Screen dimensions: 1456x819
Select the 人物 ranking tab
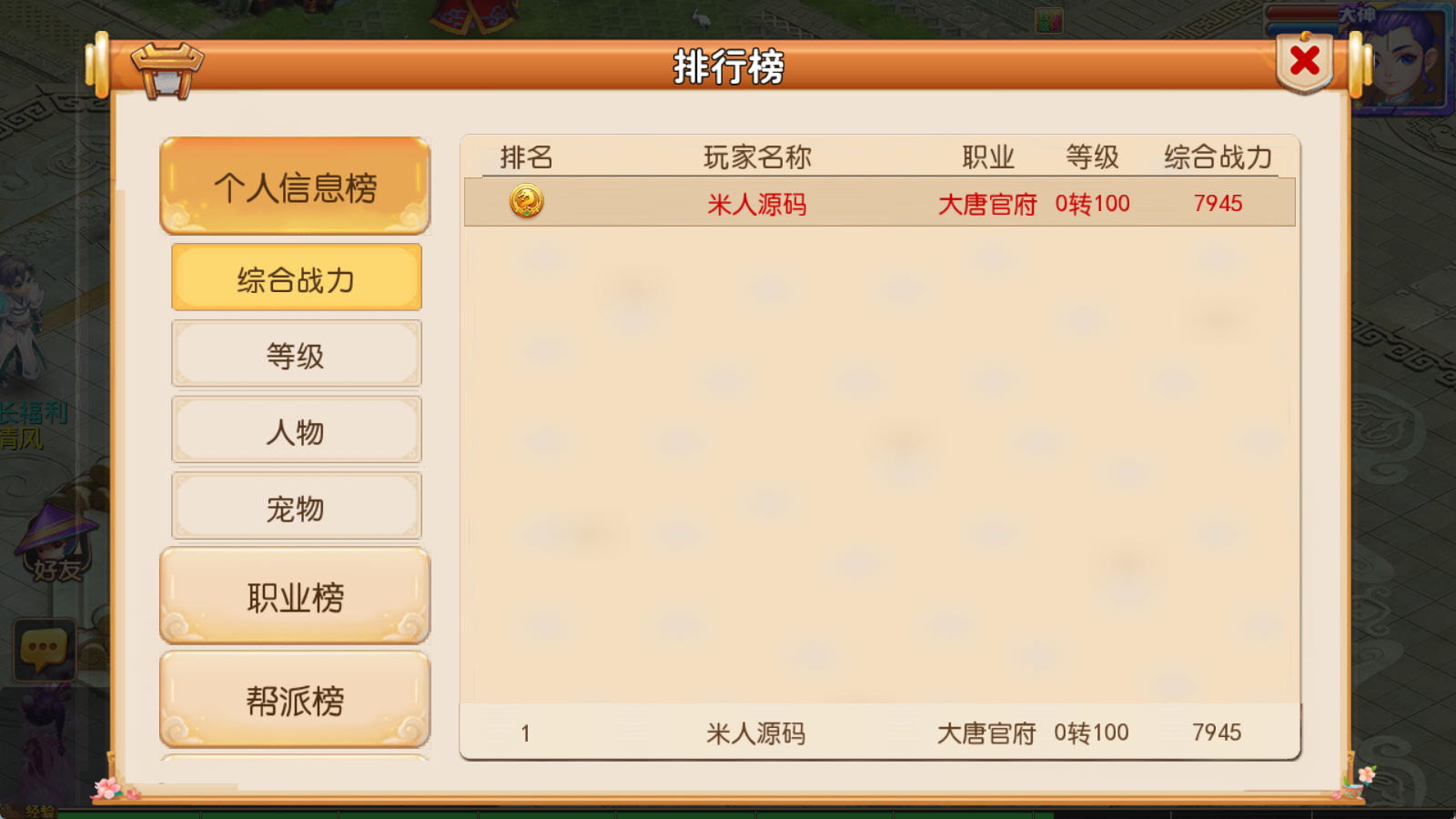297,430
